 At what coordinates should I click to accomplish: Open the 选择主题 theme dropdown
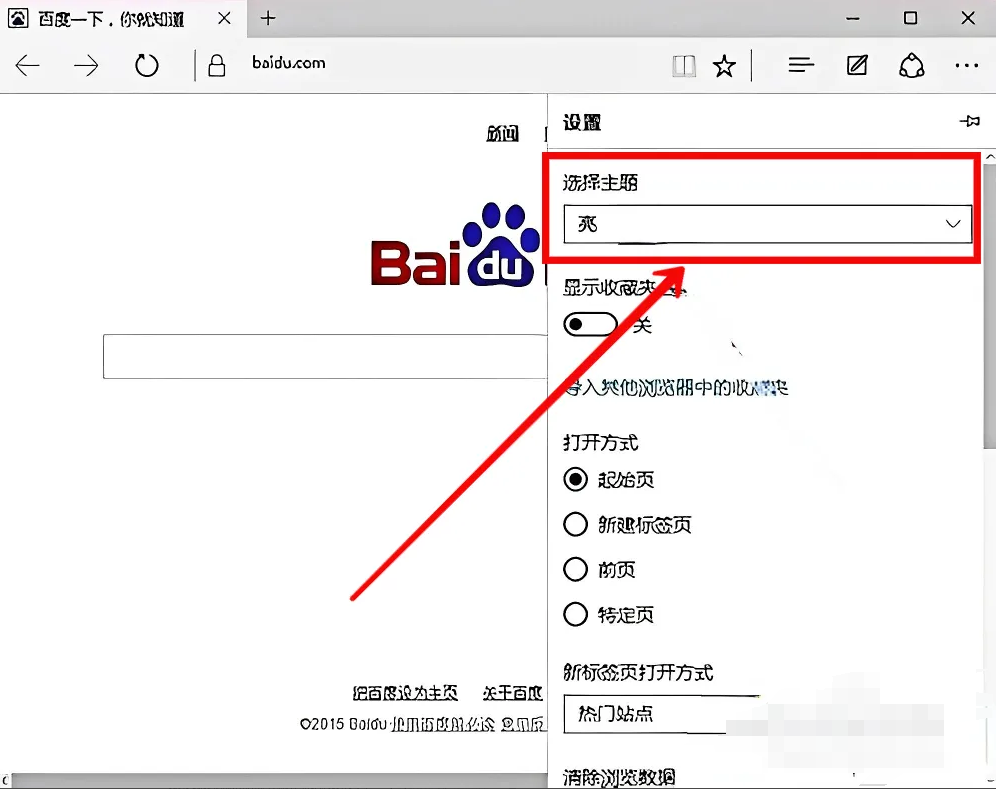pos(767,224)
